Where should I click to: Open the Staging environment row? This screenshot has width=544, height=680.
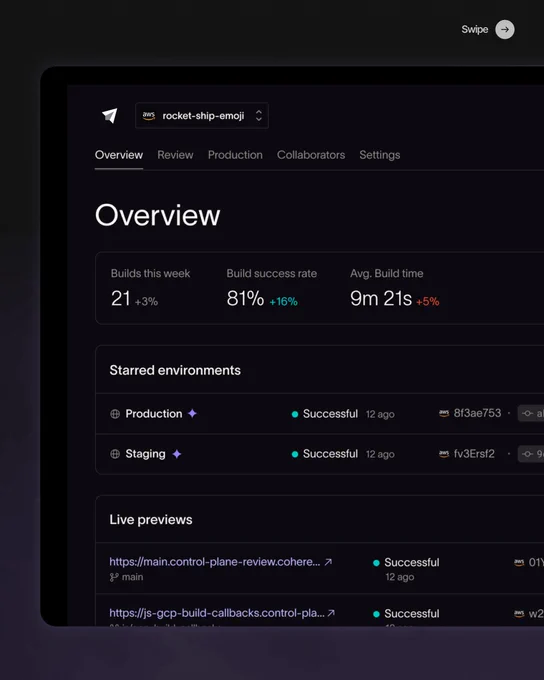point(320,454)
